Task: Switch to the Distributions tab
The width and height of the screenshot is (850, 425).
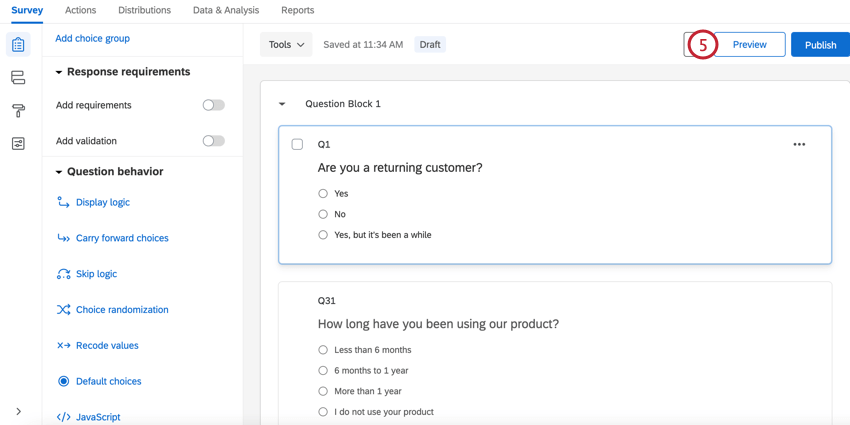Action: coord(144,10)
